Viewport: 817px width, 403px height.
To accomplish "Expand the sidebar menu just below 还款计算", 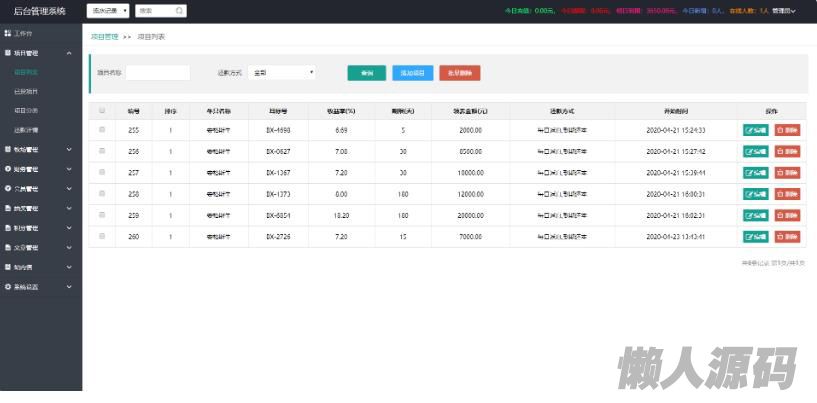I will (69, 150).
